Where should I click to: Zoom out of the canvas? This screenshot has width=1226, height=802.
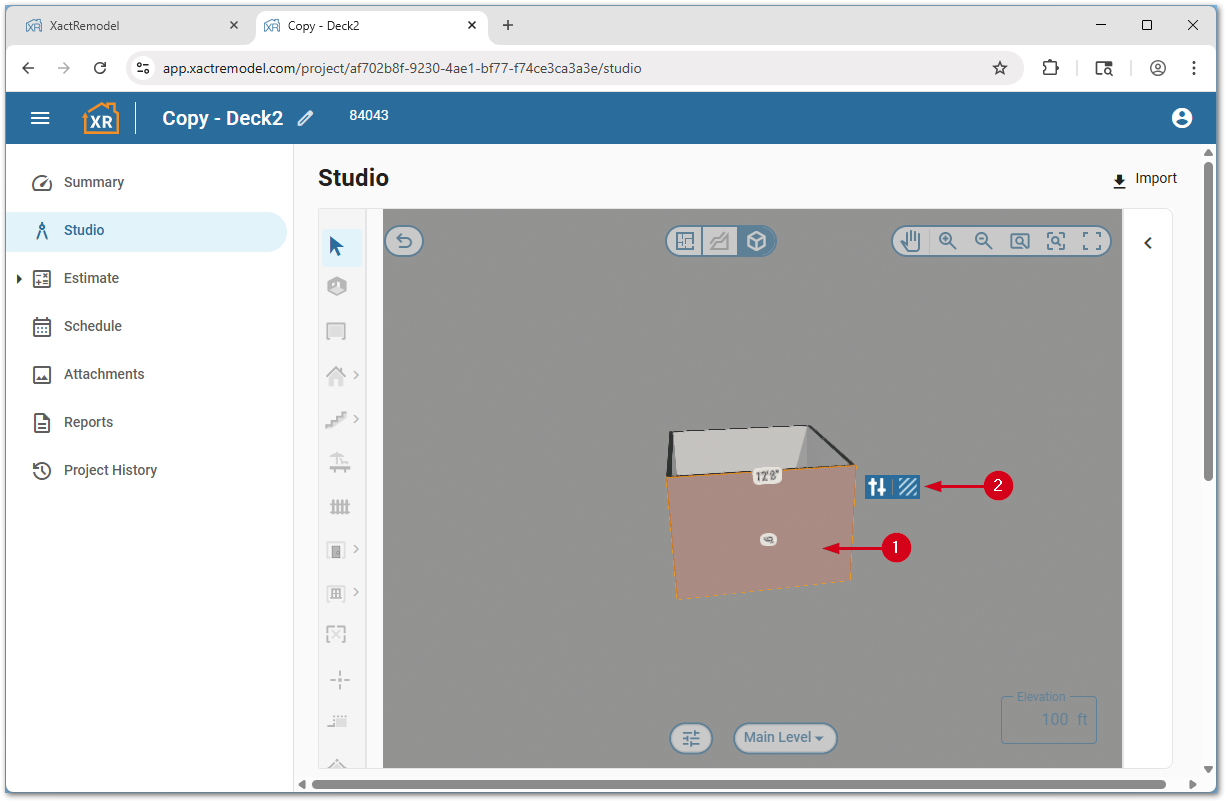983,241
